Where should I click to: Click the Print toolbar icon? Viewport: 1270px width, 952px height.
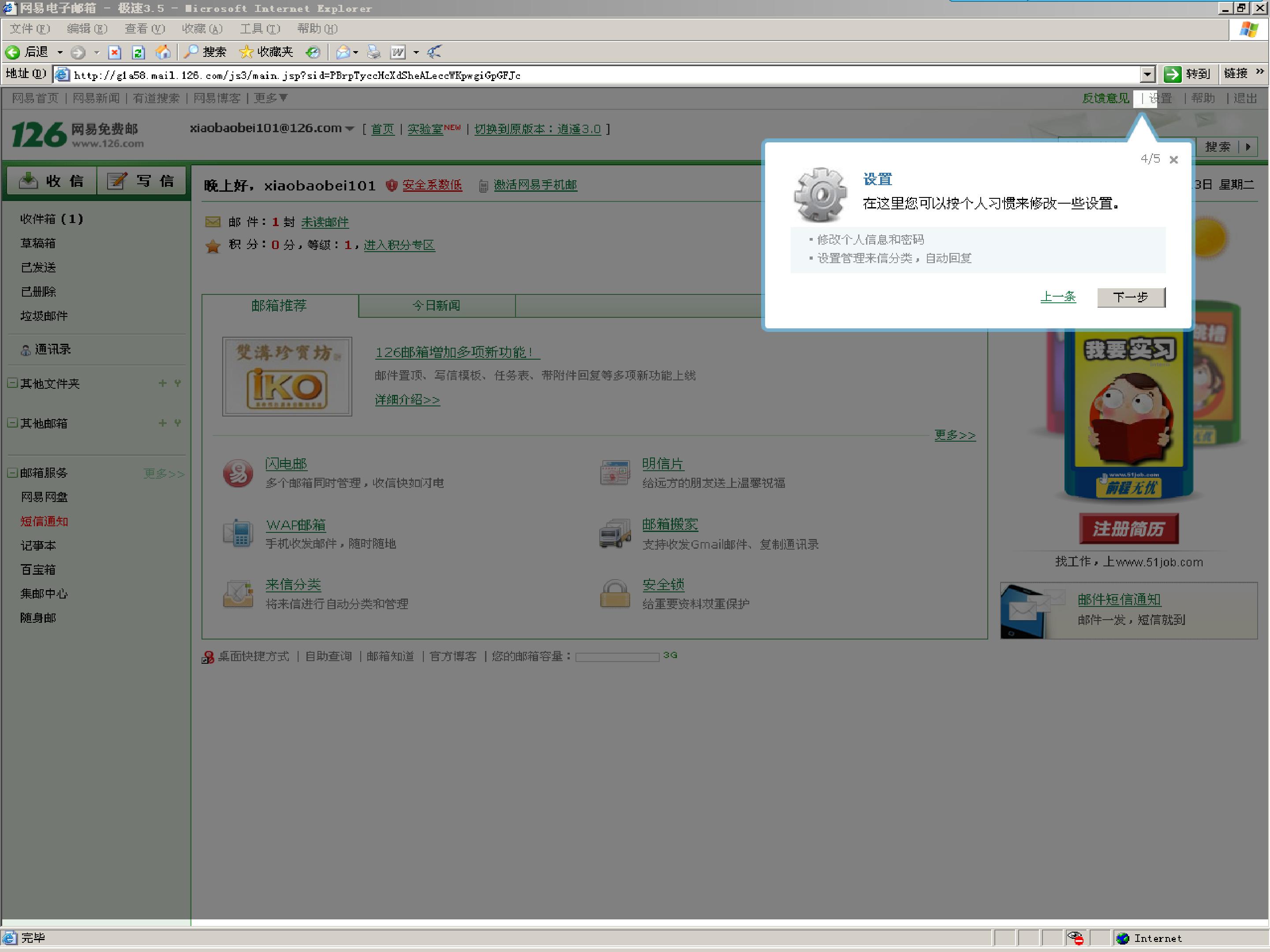tap(374, 52)
